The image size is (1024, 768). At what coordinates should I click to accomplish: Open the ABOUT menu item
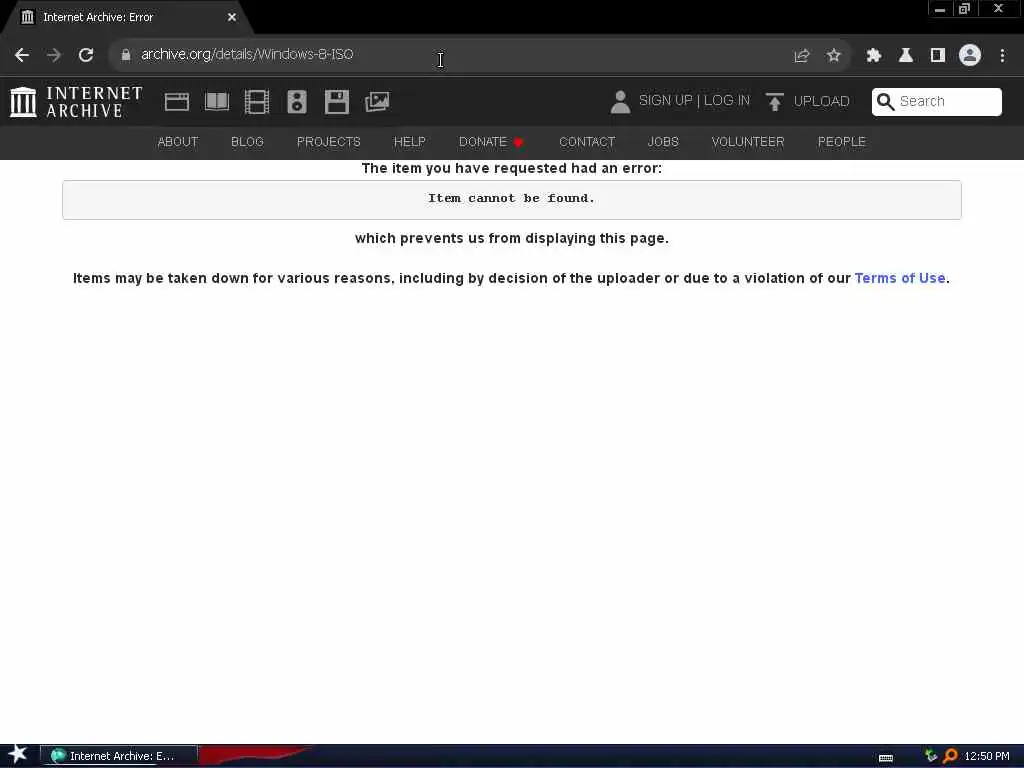[178, 142]
